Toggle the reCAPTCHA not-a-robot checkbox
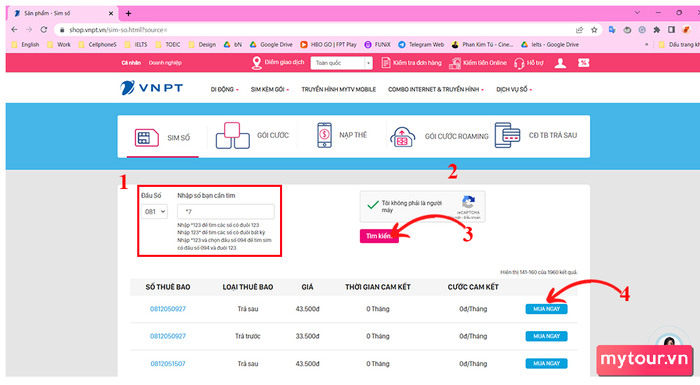Screen dimensions: 700x385 coord(373,205)
